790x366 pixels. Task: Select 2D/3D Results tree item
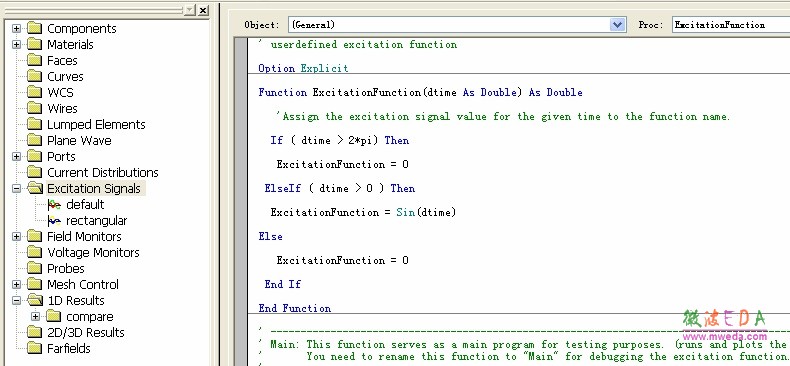(86, 333)
